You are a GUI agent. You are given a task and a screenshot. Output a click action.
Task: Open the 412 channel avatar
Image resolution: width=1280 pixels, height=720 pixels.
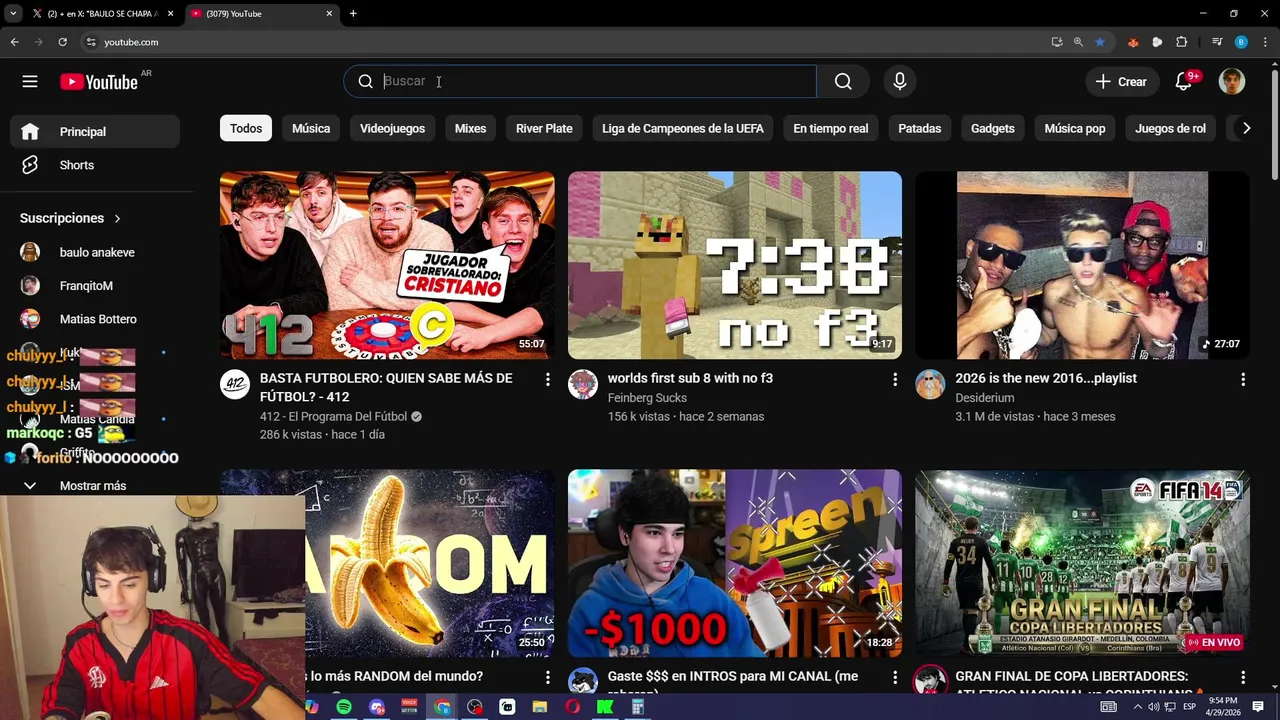[x=235, y=385]
